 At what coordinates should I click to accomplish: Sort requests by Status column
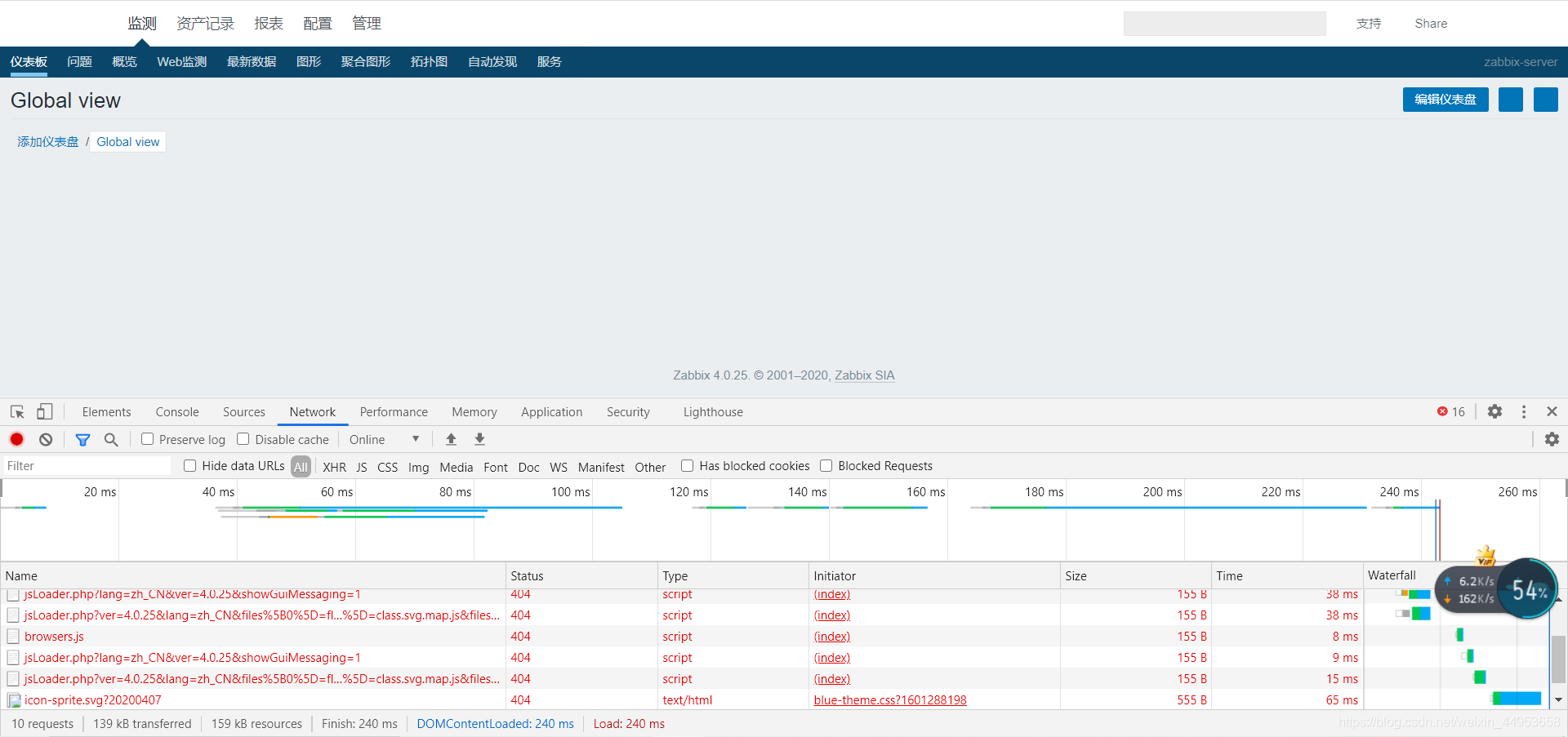(581, 575)
